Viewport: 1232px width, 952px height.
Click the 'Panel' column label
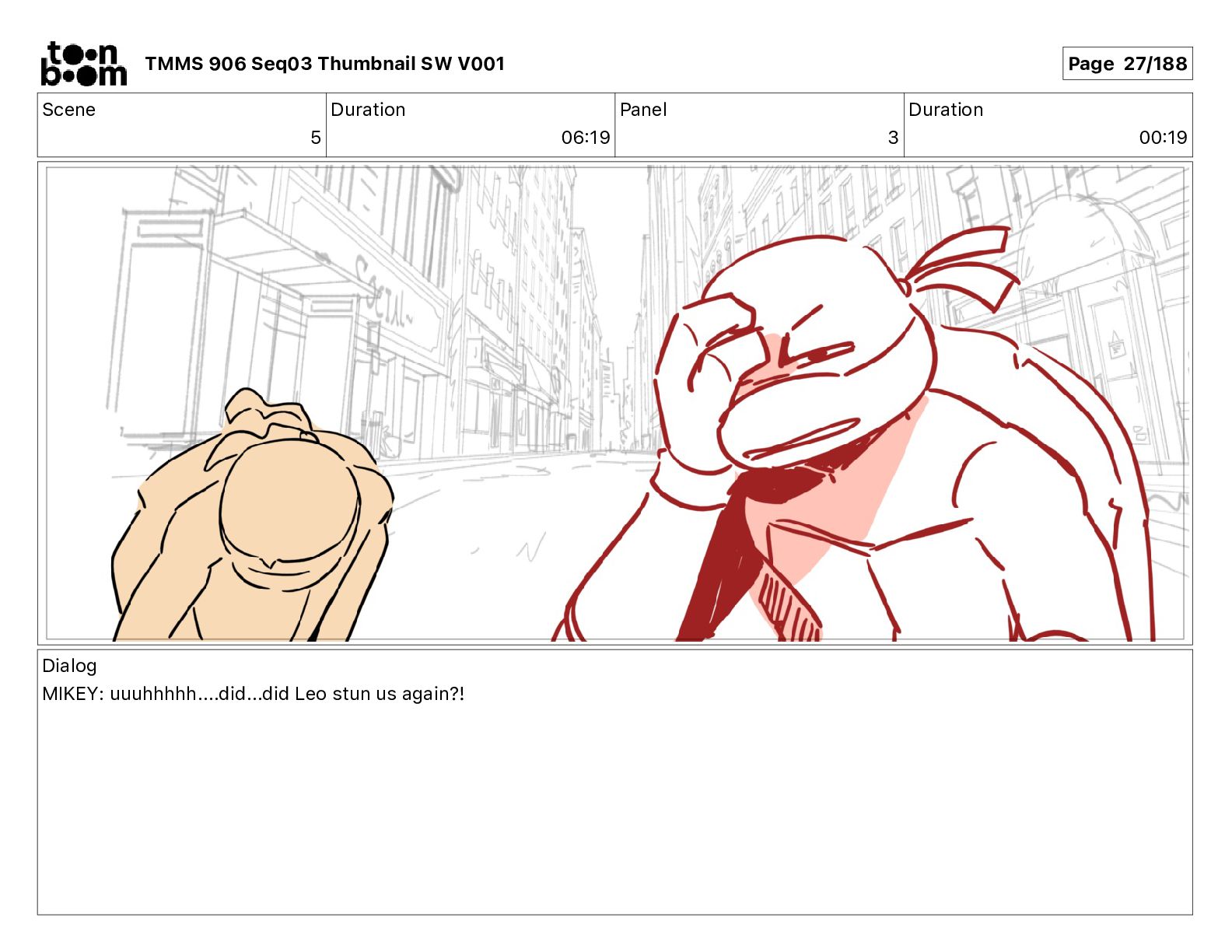point(643,110)
